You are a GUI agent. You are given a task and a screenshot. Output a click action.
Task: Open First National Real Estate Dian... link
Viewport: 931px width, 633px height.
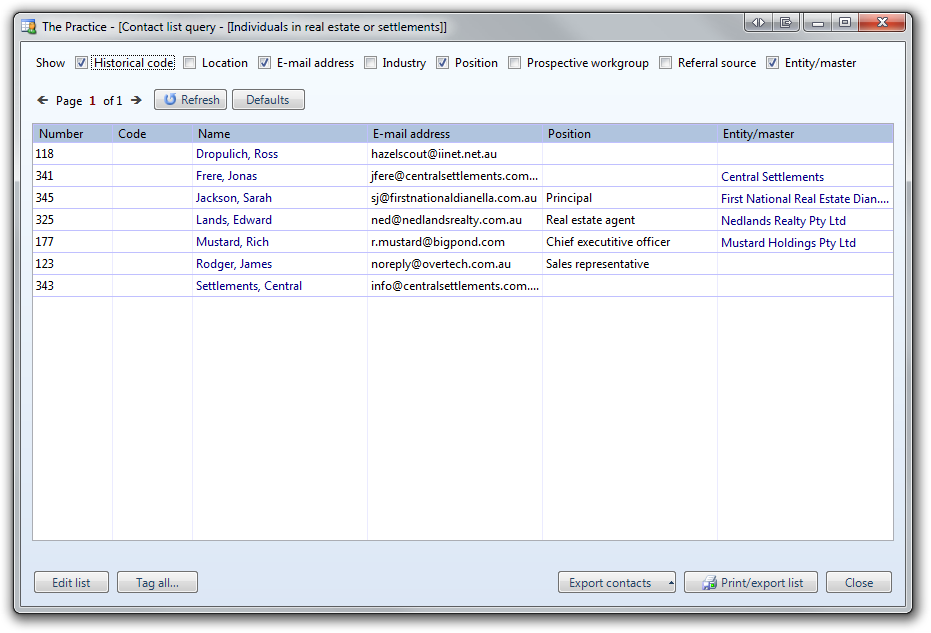tap(805, 198)
